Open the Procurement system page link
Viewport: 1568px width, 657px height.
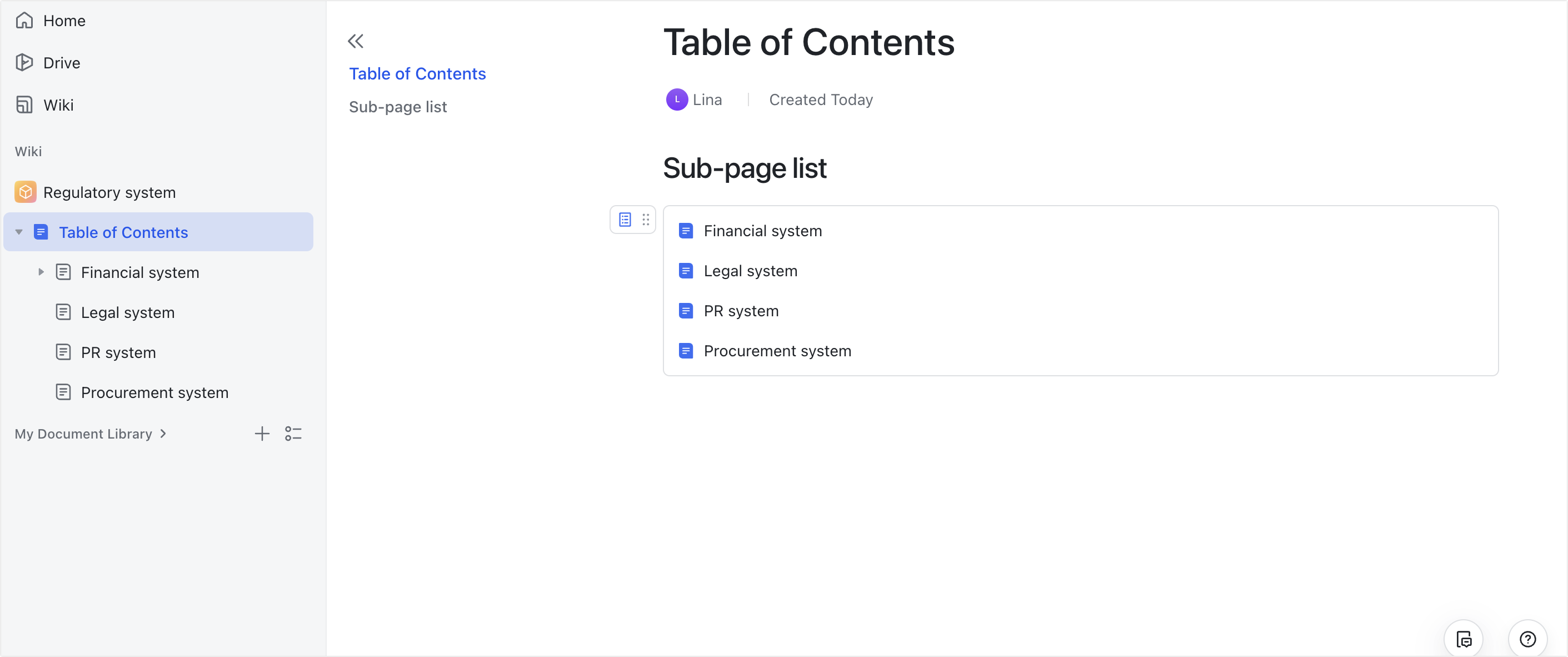tap(777, 350)
